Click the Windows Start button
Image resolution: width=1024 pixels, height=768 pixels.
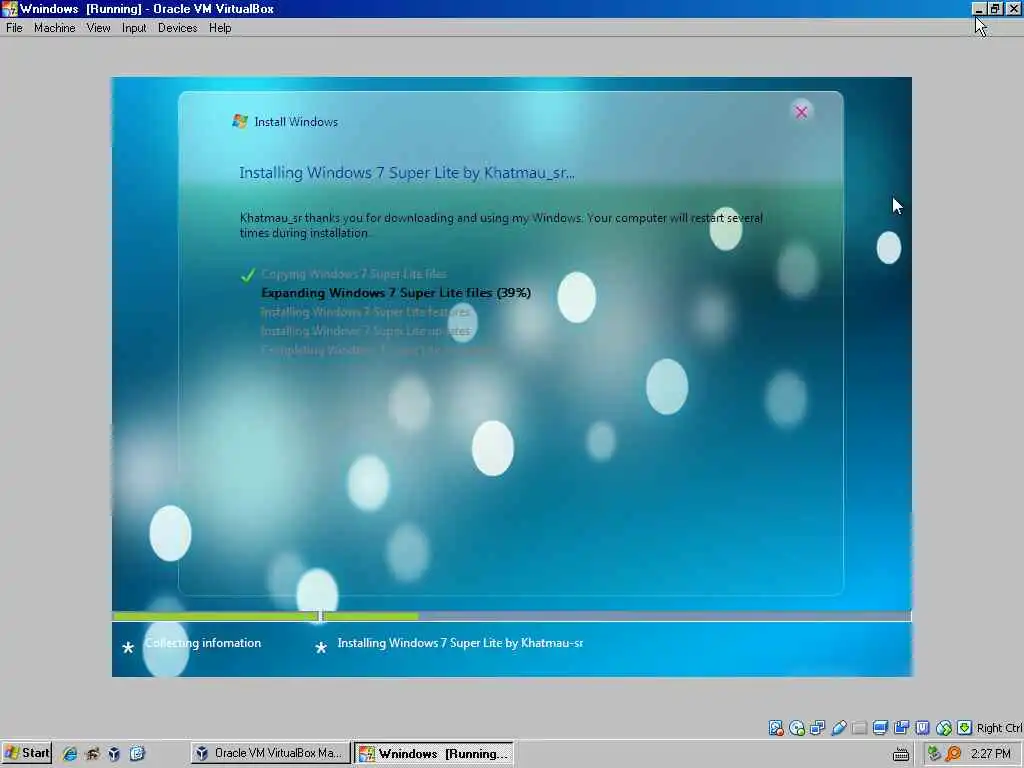27,753
